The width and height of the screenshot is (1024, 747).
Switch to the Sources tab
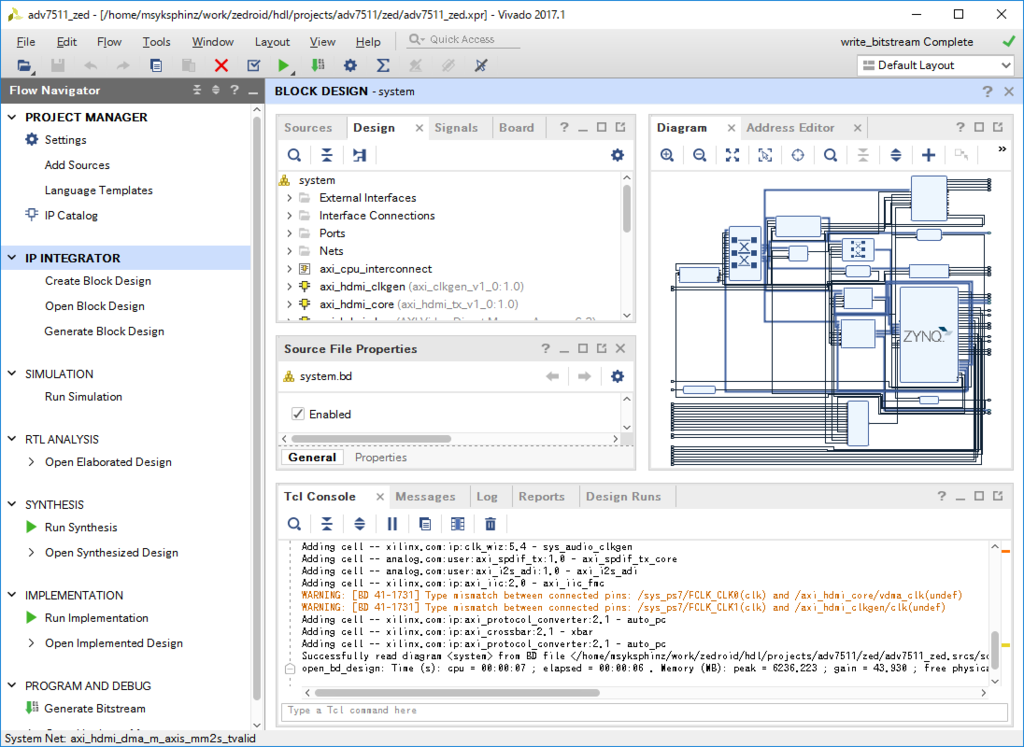pyautogui.click(x=308, y=127)
